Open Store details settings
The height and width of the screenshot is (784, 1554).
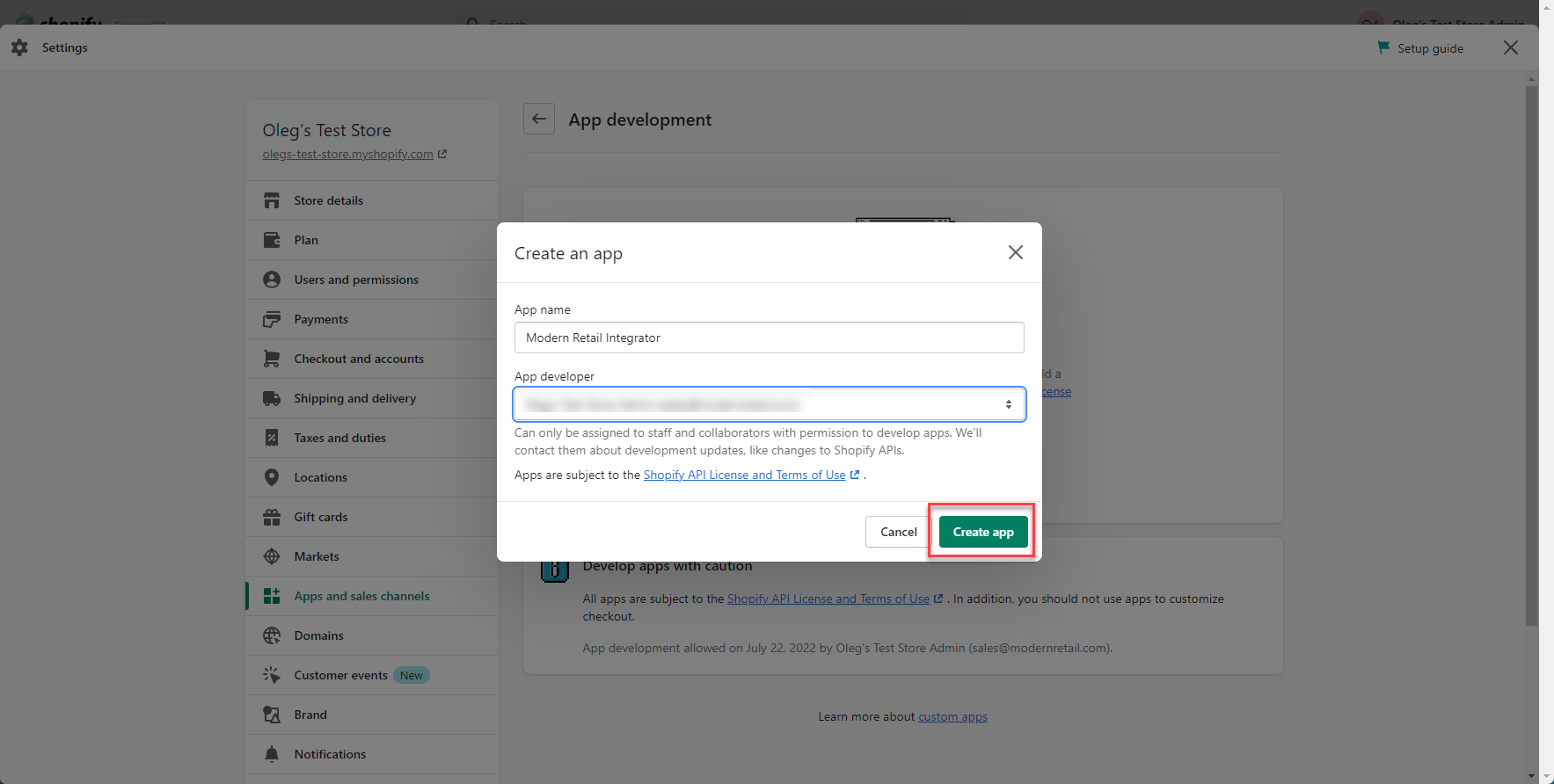click(372, 200)
